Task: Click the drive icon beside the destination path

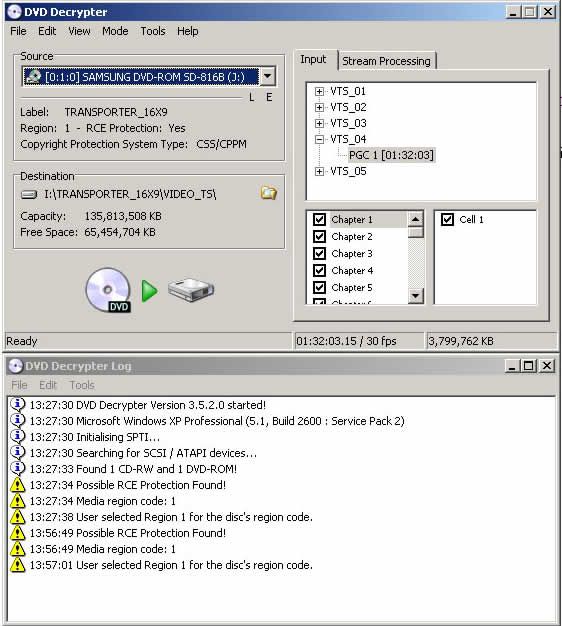Action: coord(29,194)
